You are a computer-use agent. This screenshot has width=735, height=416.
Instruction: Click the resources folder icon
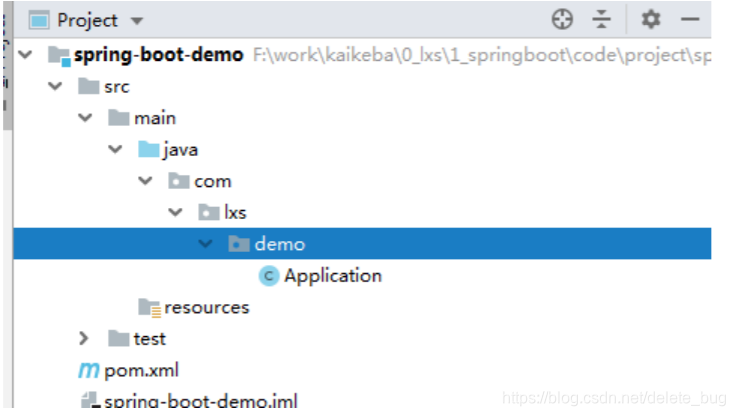click(x=150, y=308)
